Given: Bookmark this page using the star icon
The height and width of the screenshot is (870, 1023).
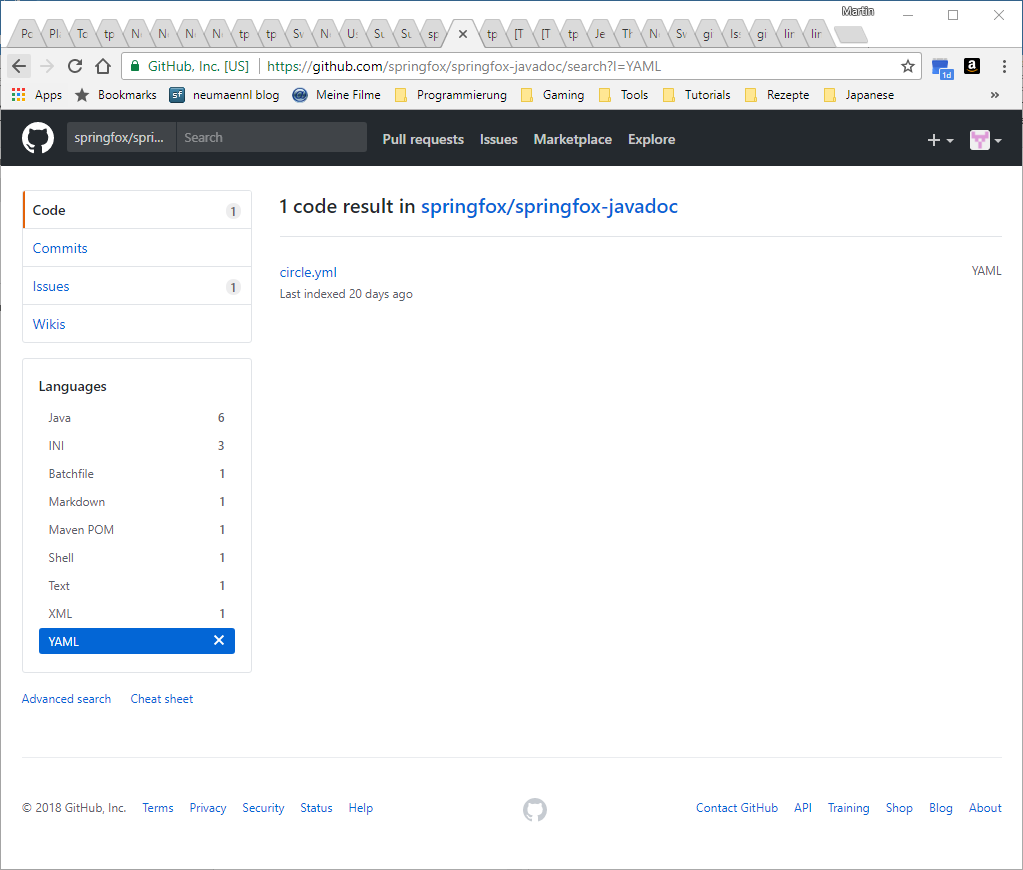Looking at the screenshot, I should click(908, 66).
